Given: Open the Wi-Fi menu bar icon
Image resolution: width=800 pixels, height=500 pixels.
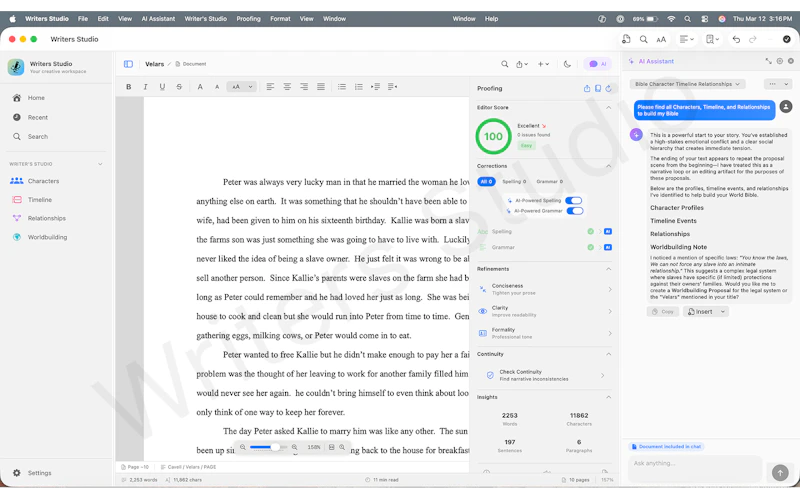Looking at the screenshot, I should coord(671,19).
